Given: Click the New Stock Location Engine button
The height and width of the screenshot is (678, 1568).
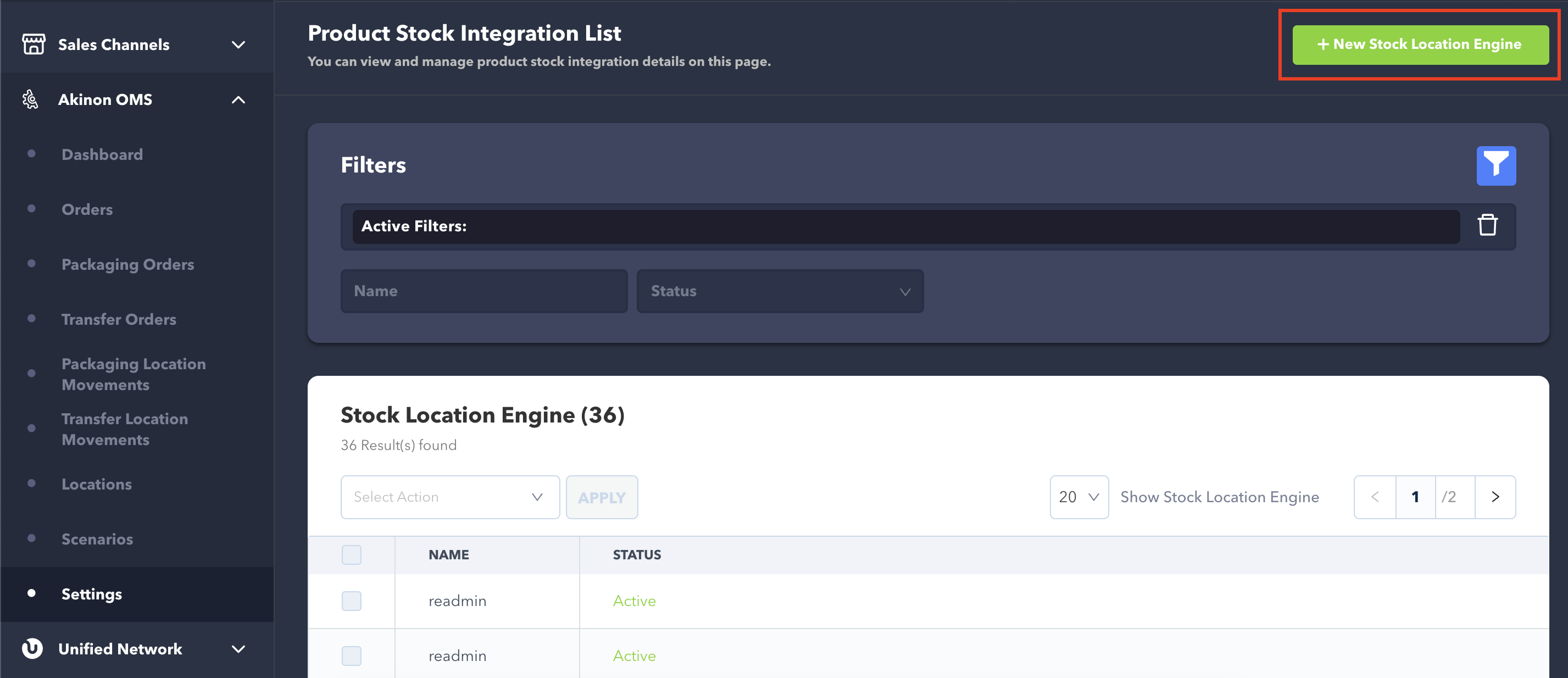Looking at the screenshot, I should click(x=1420, y=45).
